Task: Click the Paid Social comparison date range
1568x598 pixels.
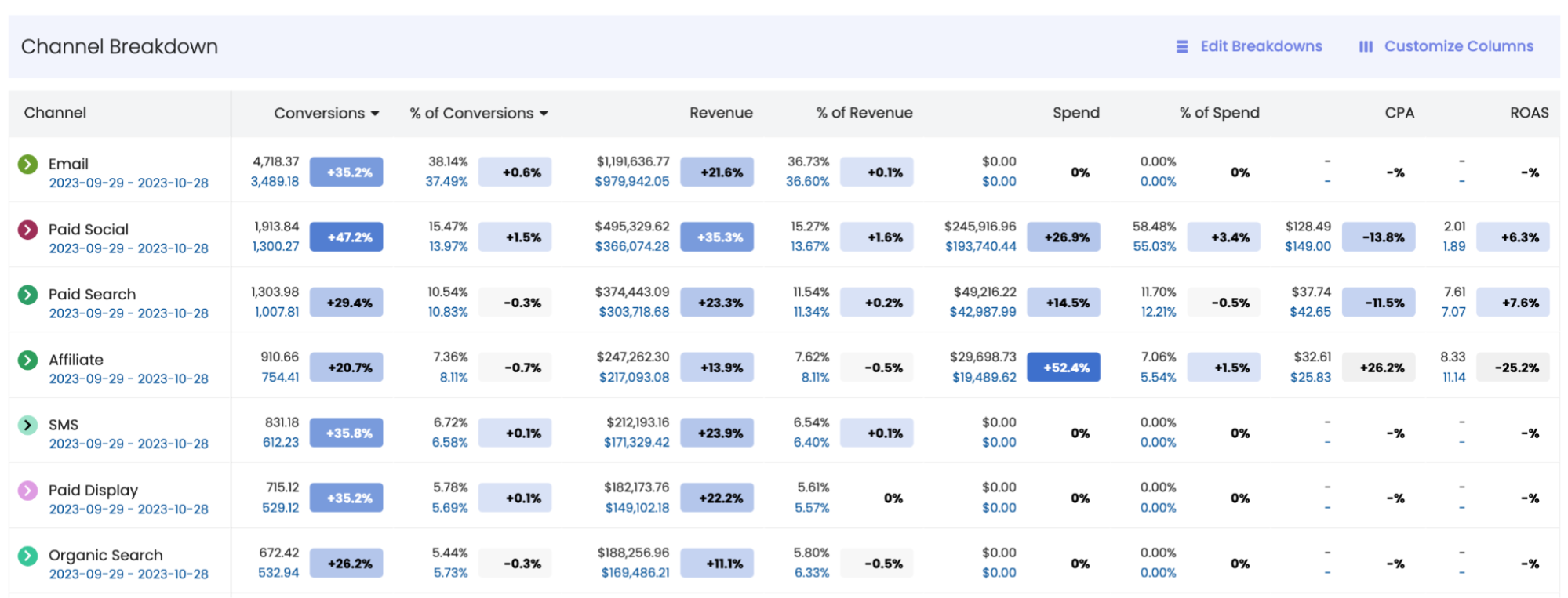Action: tap(129, 248)
